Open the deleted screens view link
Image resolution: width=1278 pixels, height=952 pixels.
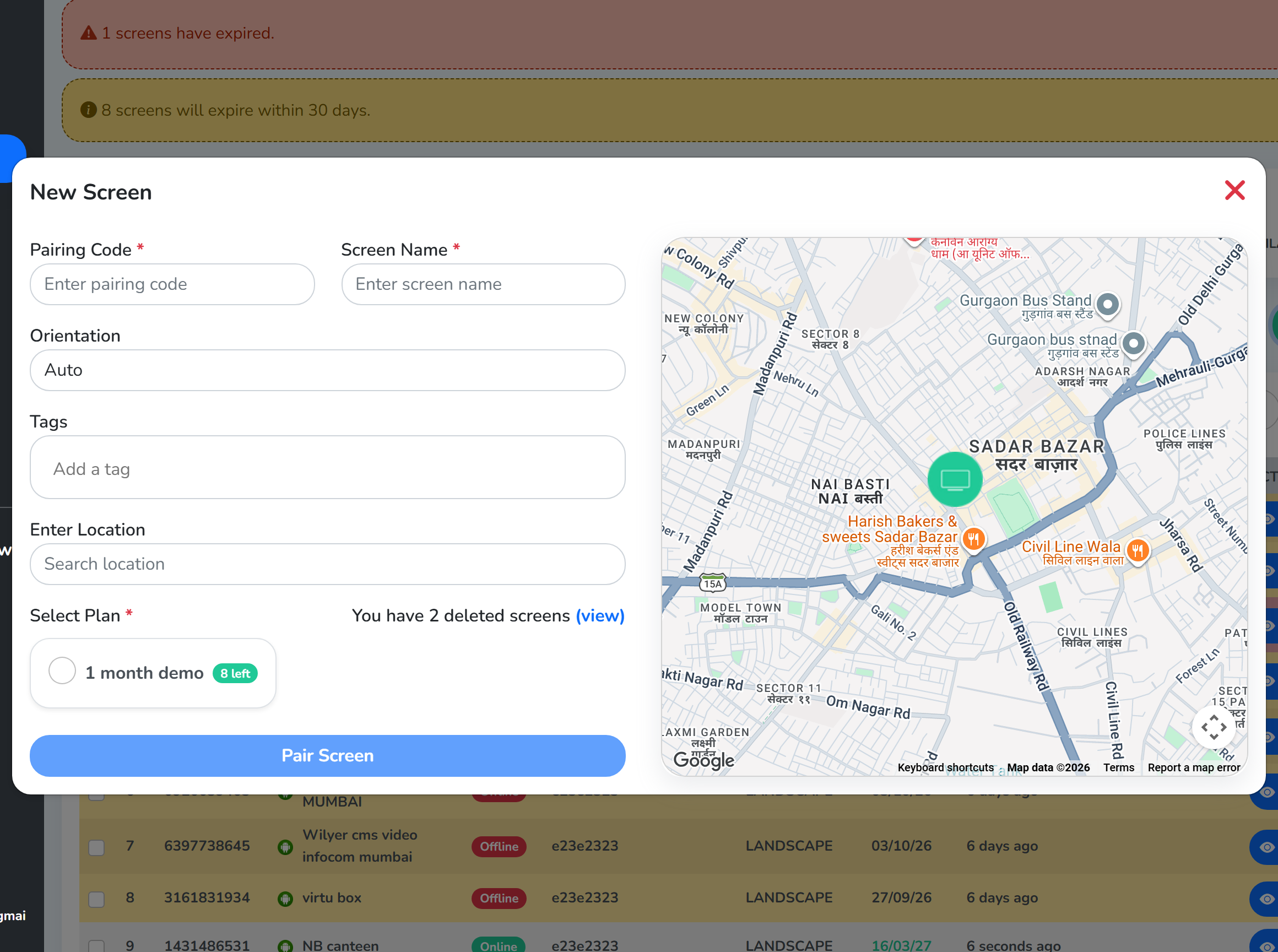[x=600, y=615]
